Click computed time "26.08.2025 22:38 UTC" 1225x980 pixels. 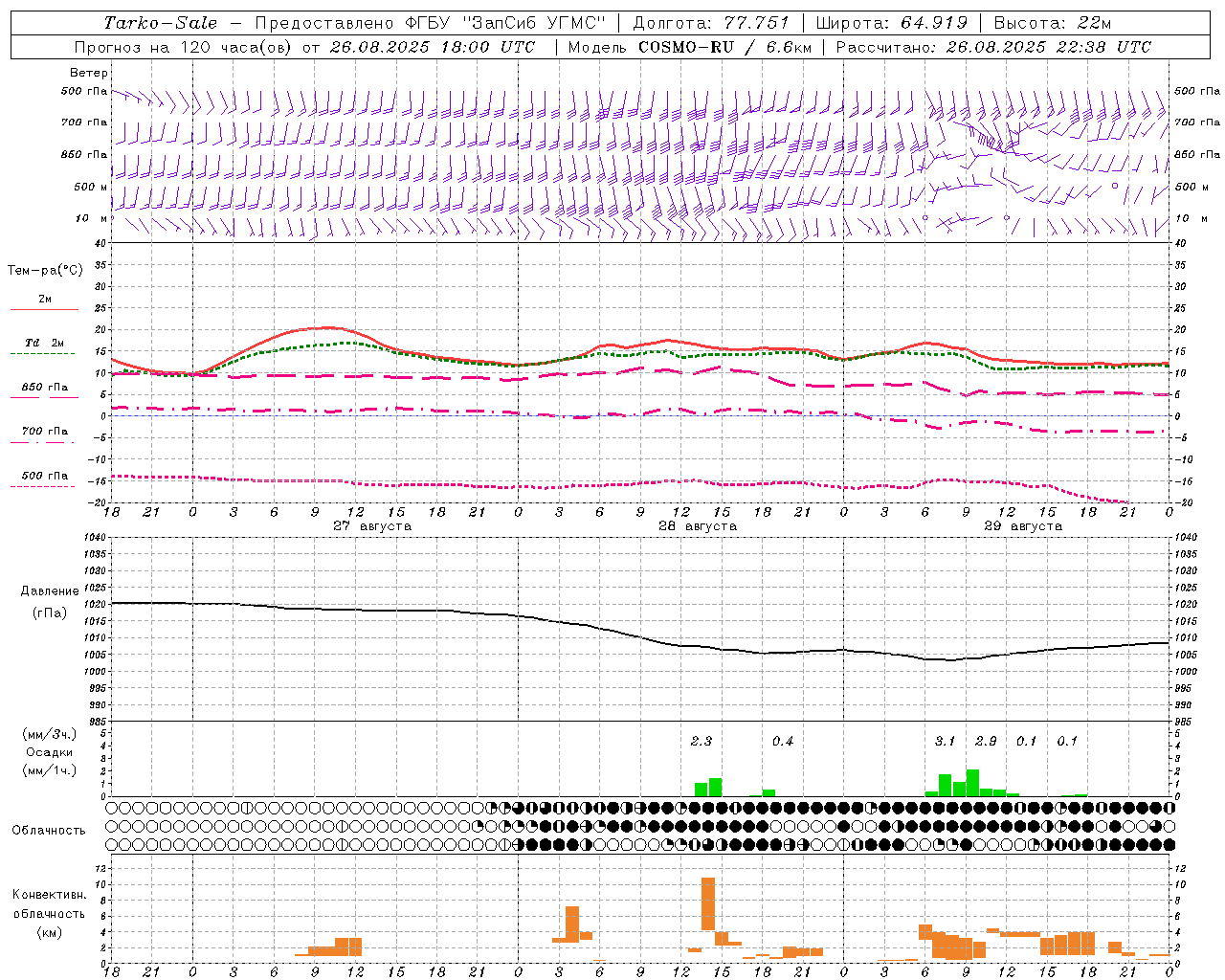click(1049, 47)
